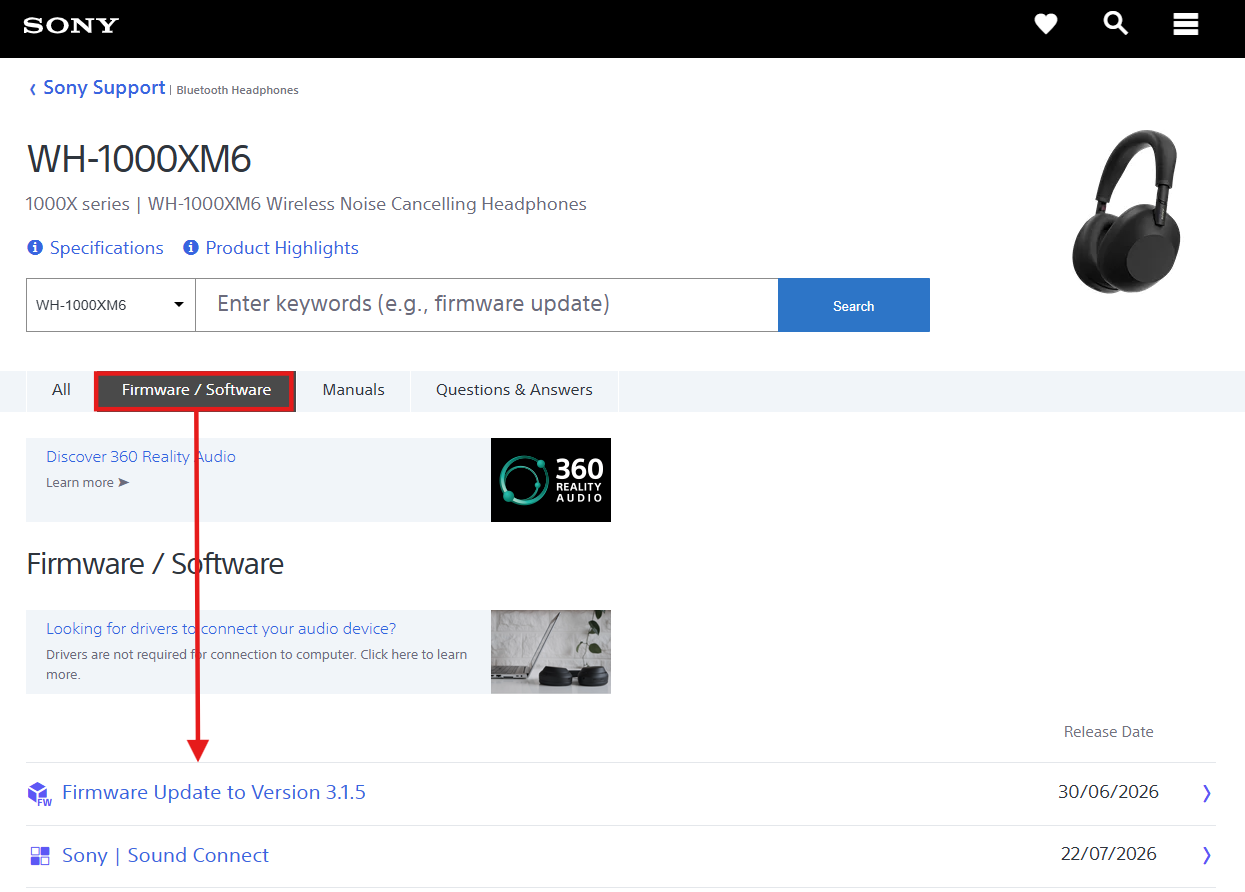Click the blue Search button
Image resolution: width=1245 pixels, height=892 pixels.
click(854, 305)
